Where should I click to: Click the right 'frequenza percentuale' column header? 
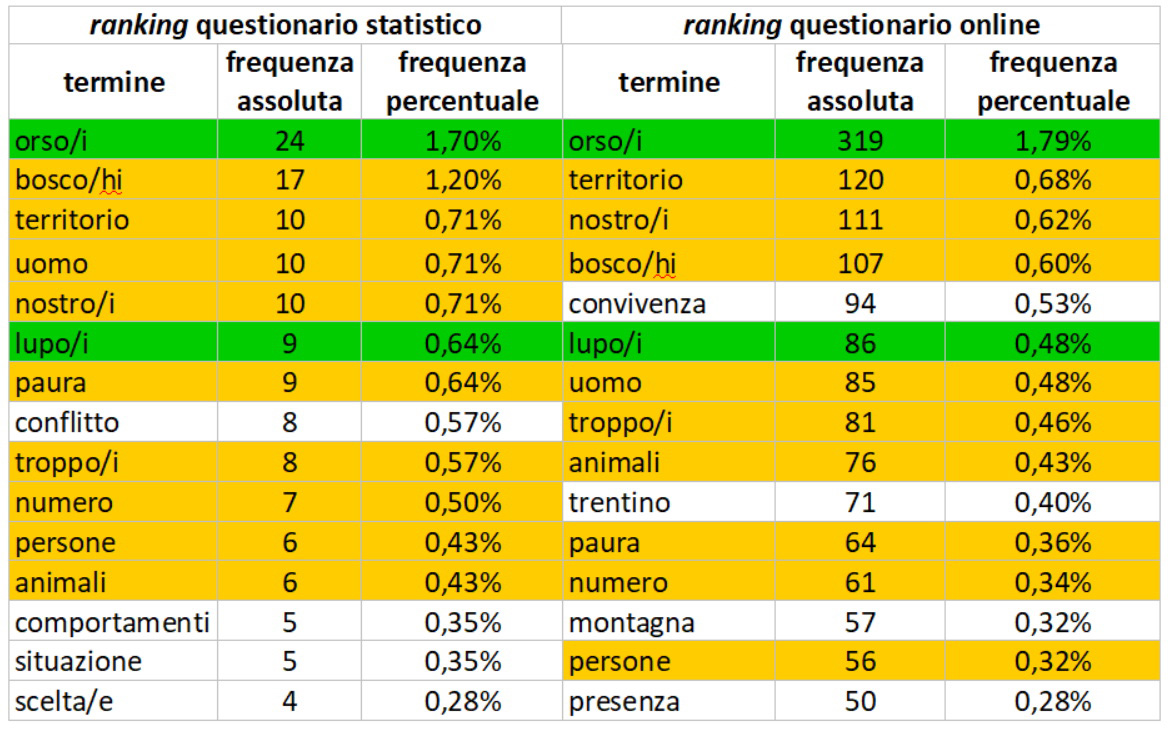point(1052,81)
